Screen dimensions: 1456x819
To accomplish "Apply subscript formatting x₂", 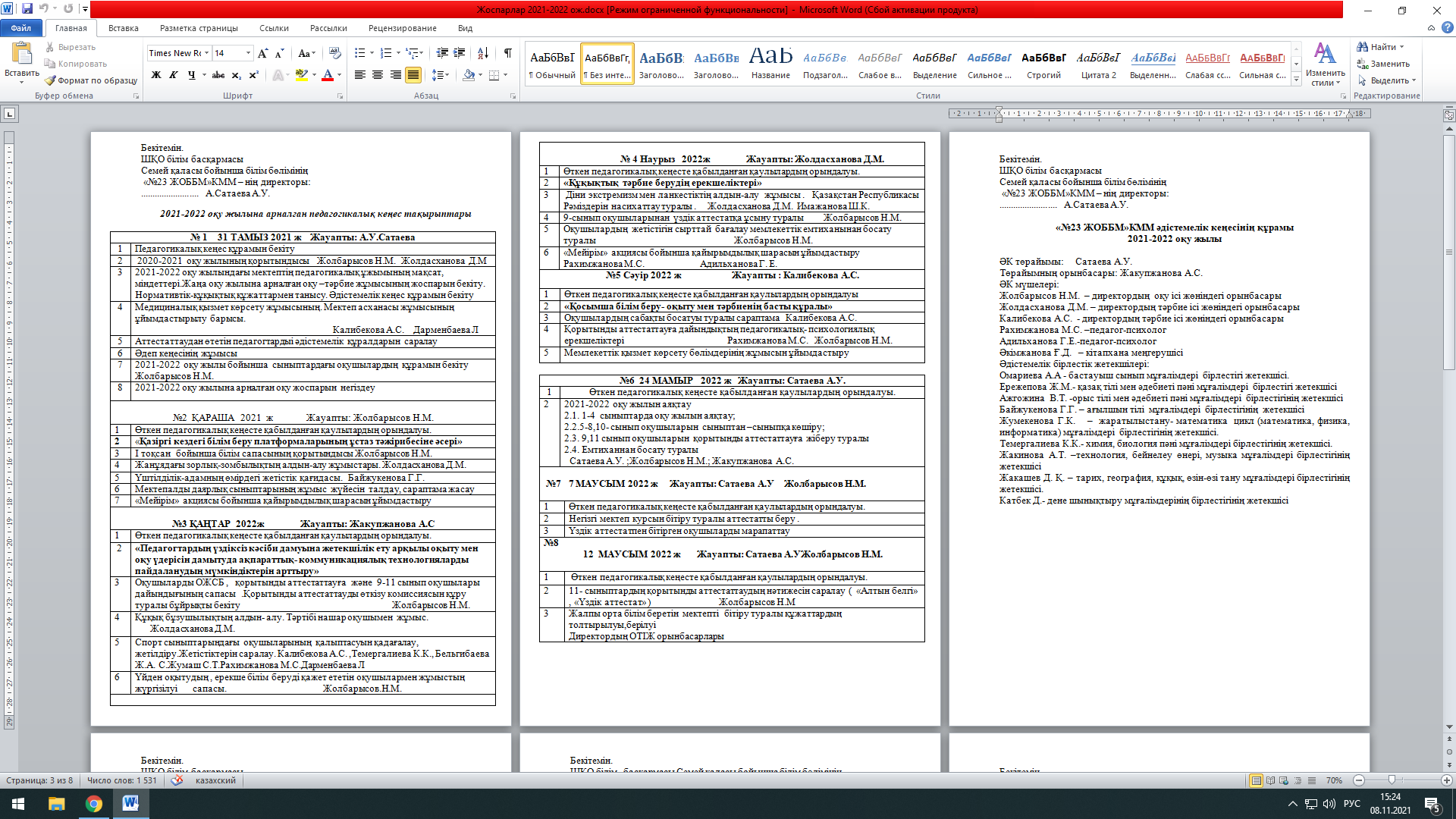I will point(237,75).
